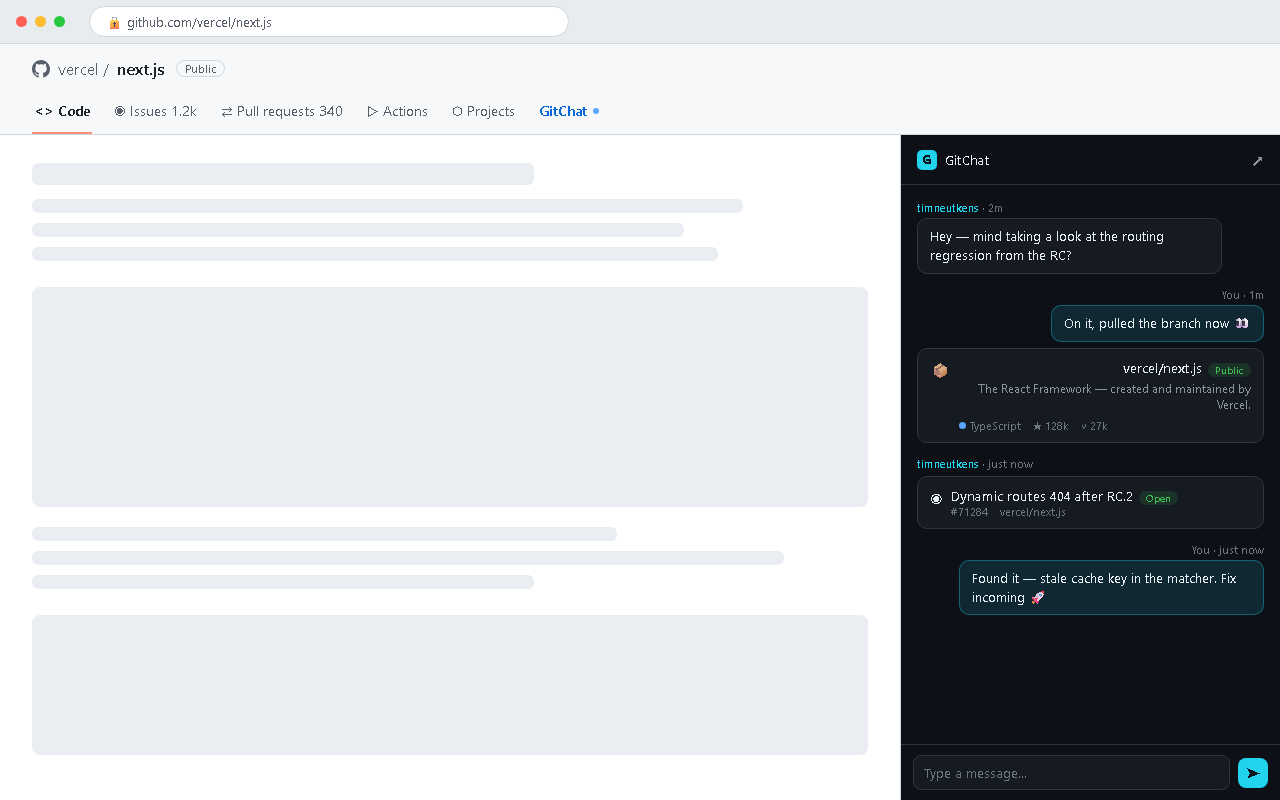
Task: Click the open issue circle icon
Action: point(936,498)
